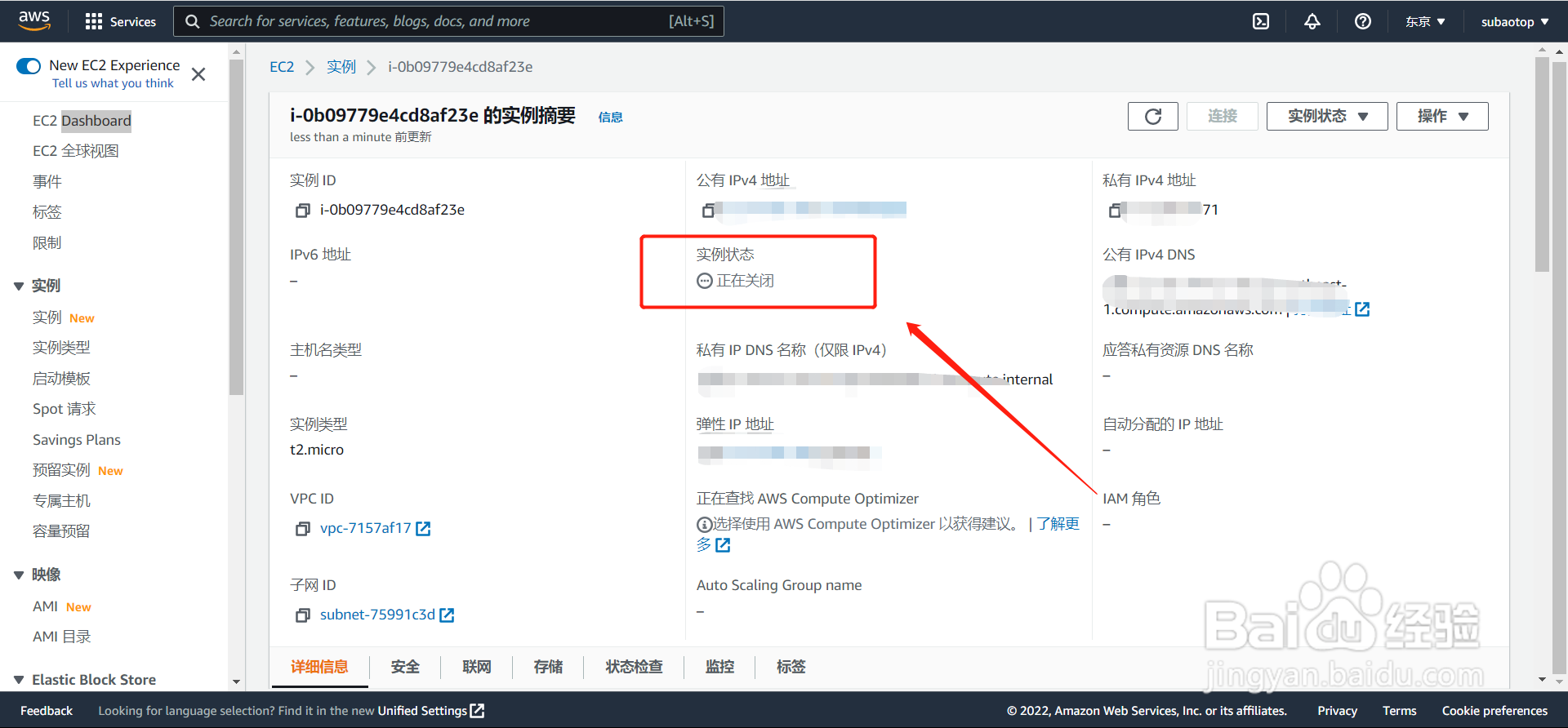Open 限制 in sidebar

click(47, 243)
